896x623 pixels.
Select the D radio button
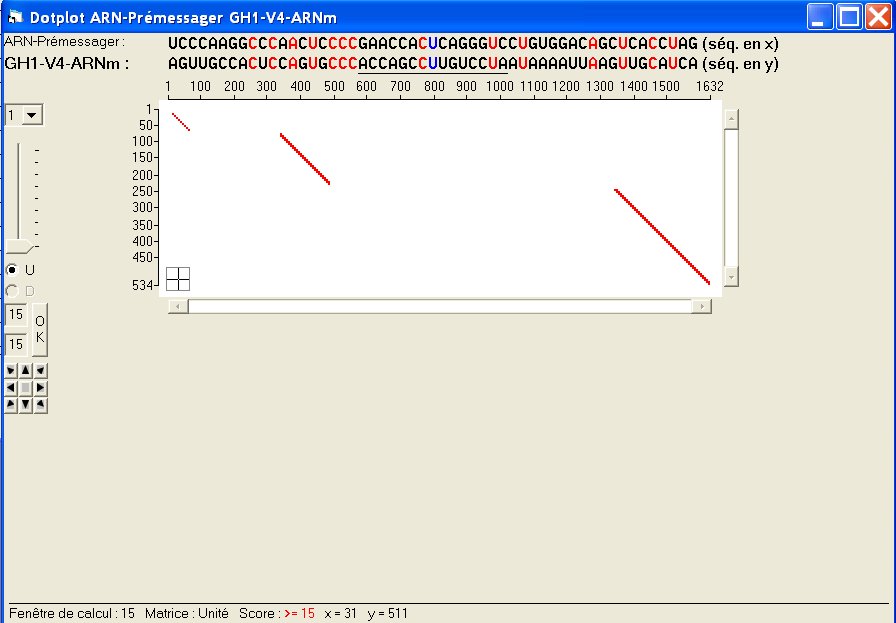click(x=12, y=291)
